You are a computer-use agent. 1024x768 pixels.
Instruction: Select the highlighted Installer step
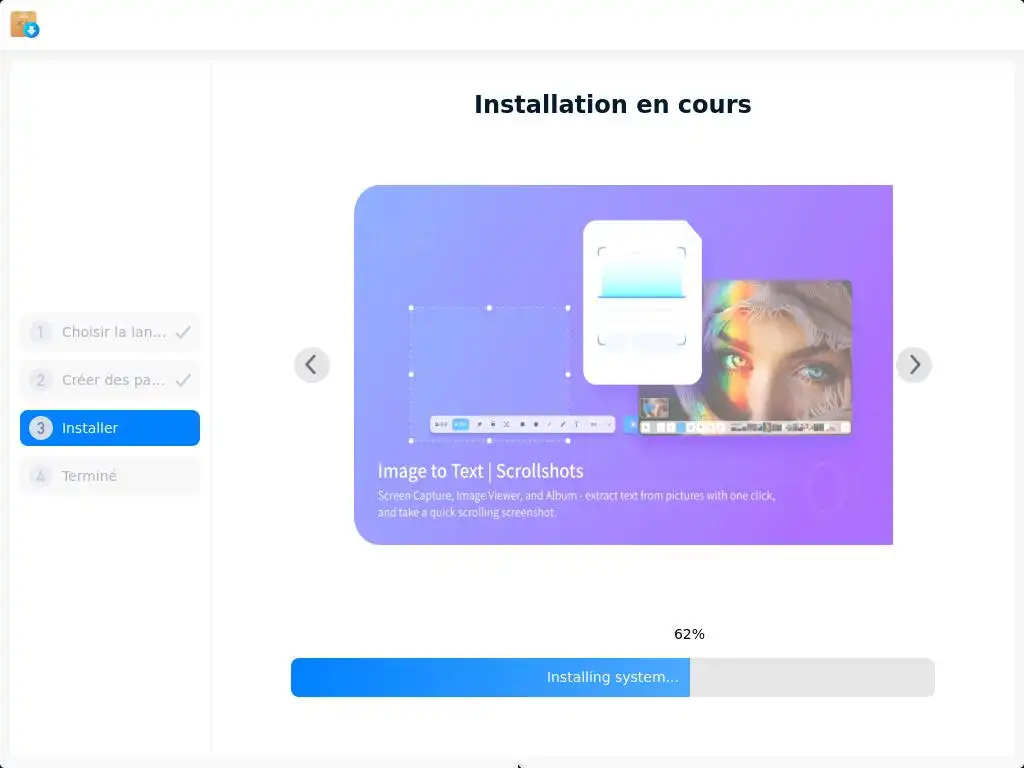coord(110,428)
